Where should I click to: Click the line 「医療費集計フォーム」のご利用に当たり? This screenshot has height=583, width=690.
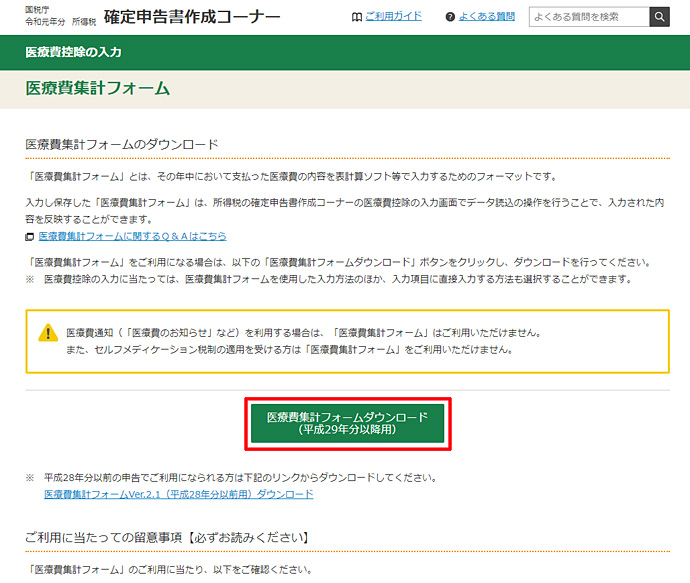pos(169,570)
